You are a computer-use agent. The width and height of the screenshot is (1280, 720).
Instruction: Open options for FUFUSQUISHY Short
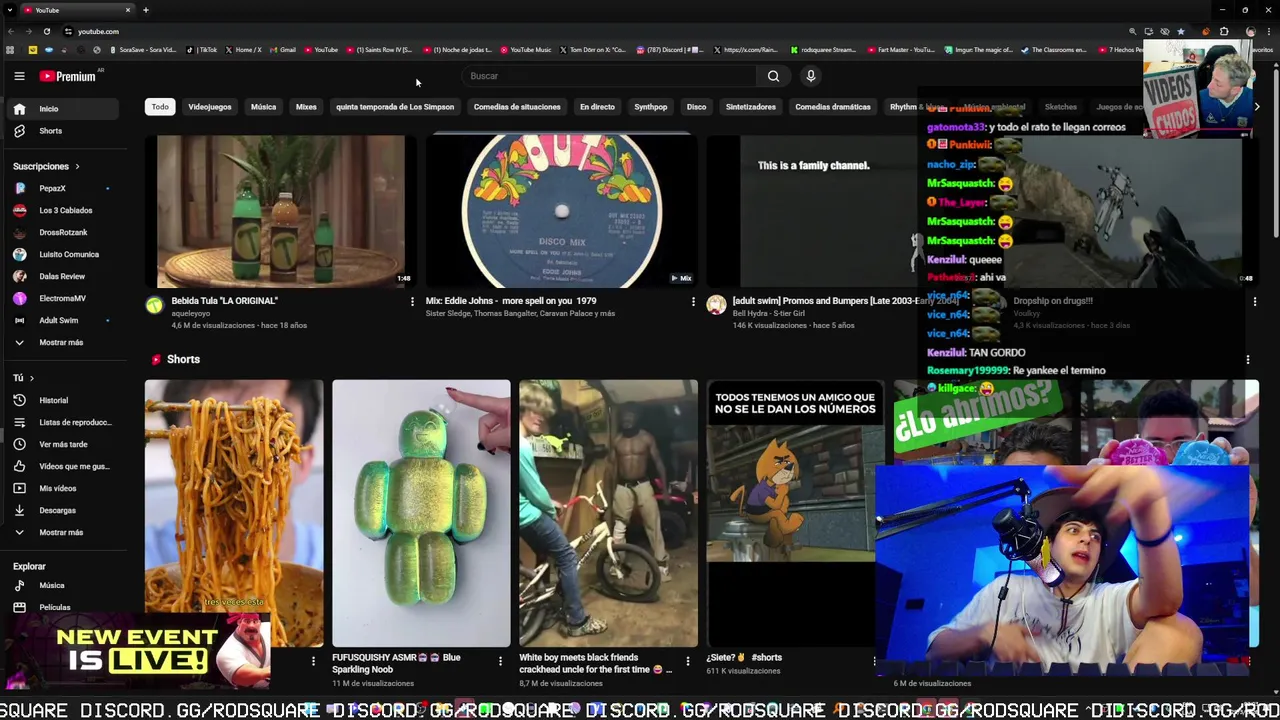tap(500, 661)
